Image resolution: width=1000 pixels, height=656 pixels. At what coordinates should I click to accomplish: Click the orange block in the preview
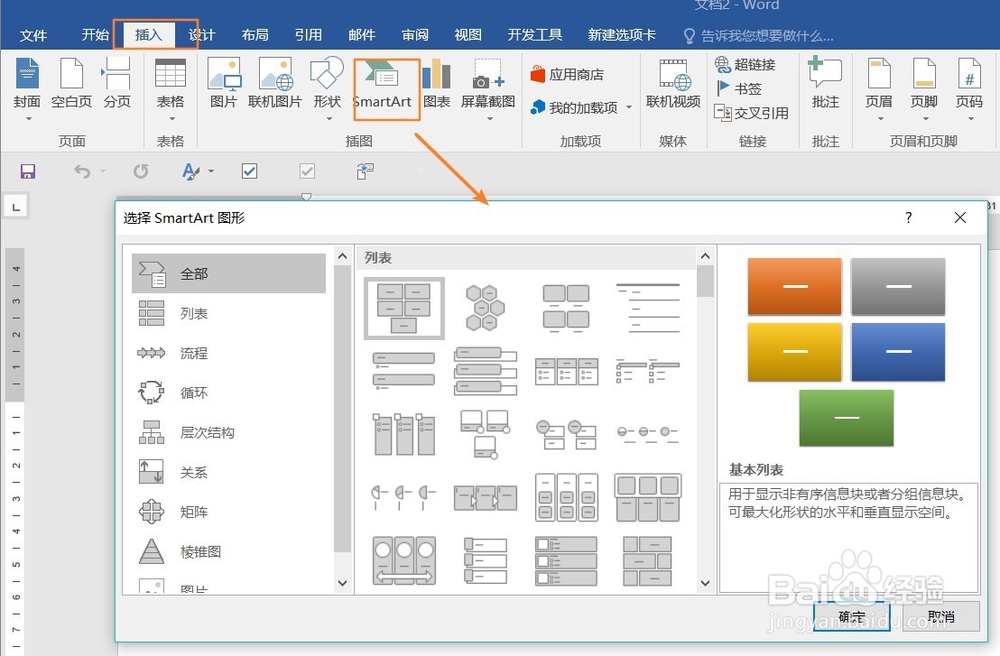[795, 286]
